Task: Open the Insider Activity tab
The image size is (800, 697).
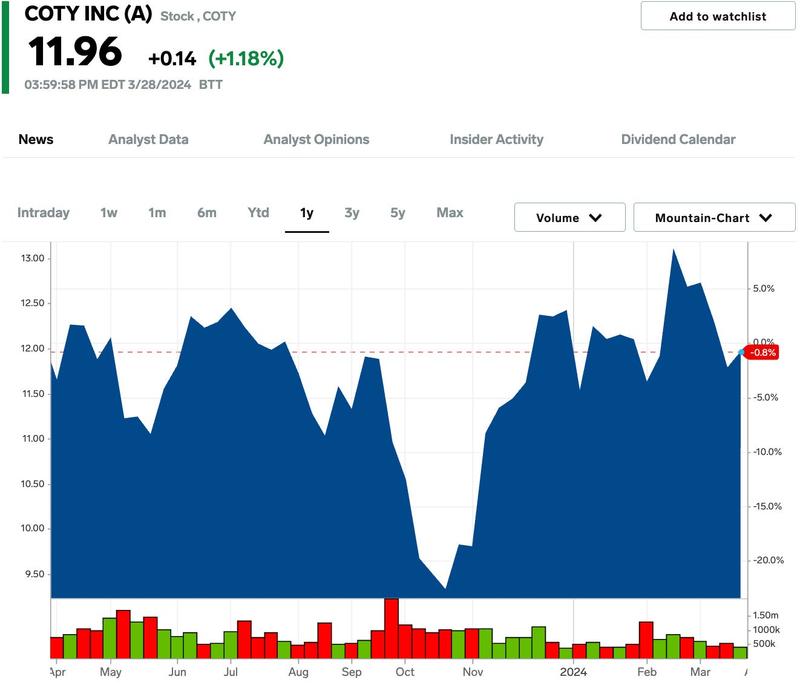Action: [496, 139]
